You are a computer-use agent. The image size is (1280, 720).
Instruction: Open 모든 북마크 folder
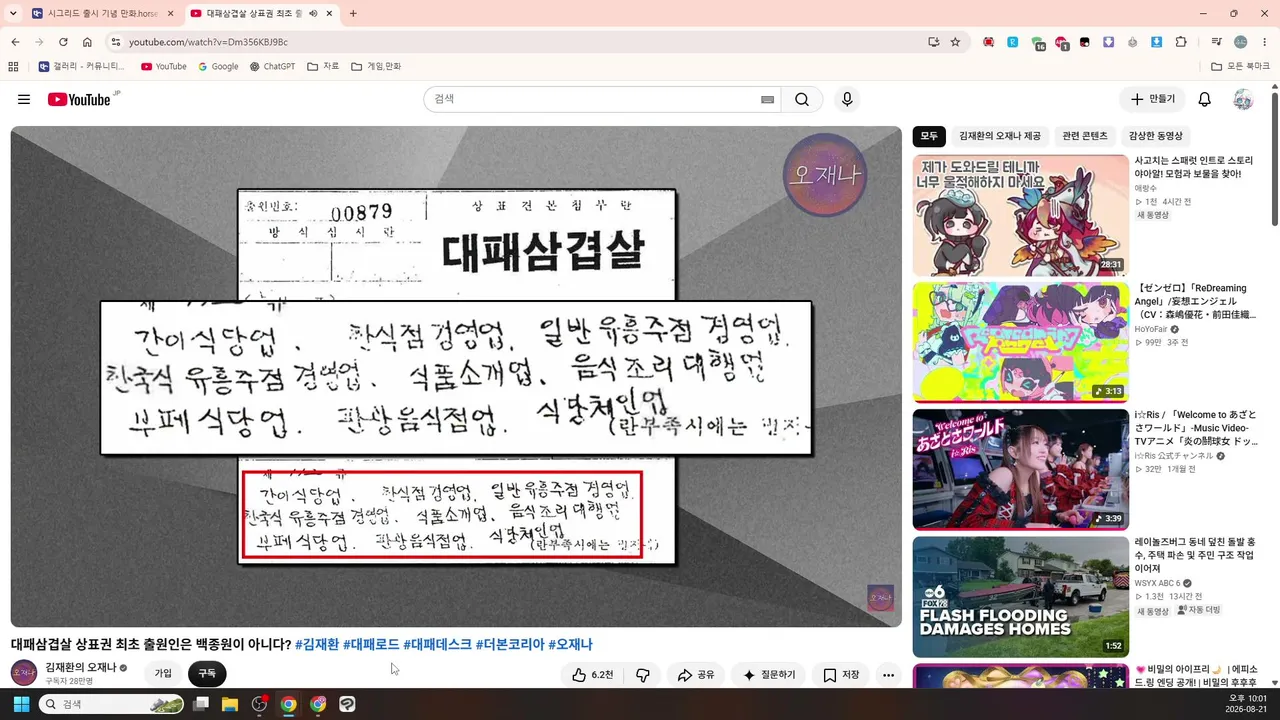coord(1240,66)
